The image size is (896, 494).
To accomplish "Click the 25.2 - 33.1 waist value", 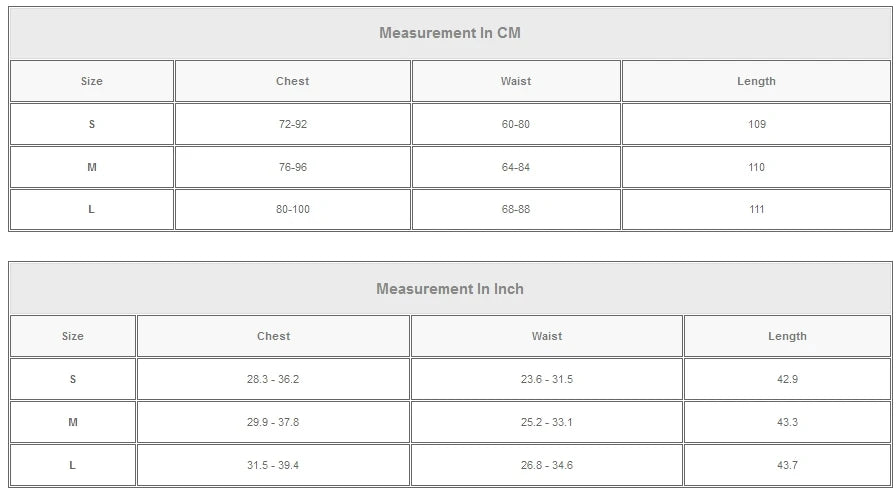I will tap(547, 423).
